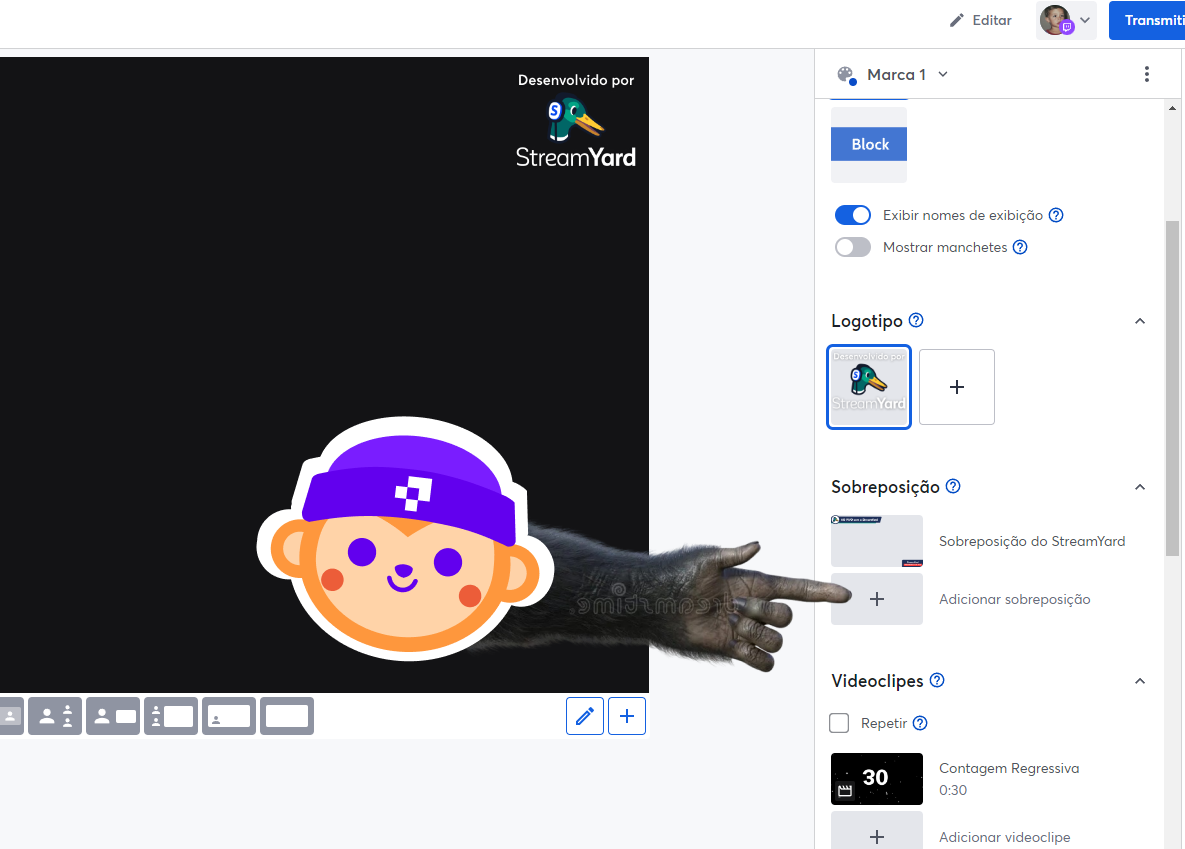Choose the screen with small person layout
Viewport: 1185px width, 849px height.
pyautogui.click(x=229, y=716)
